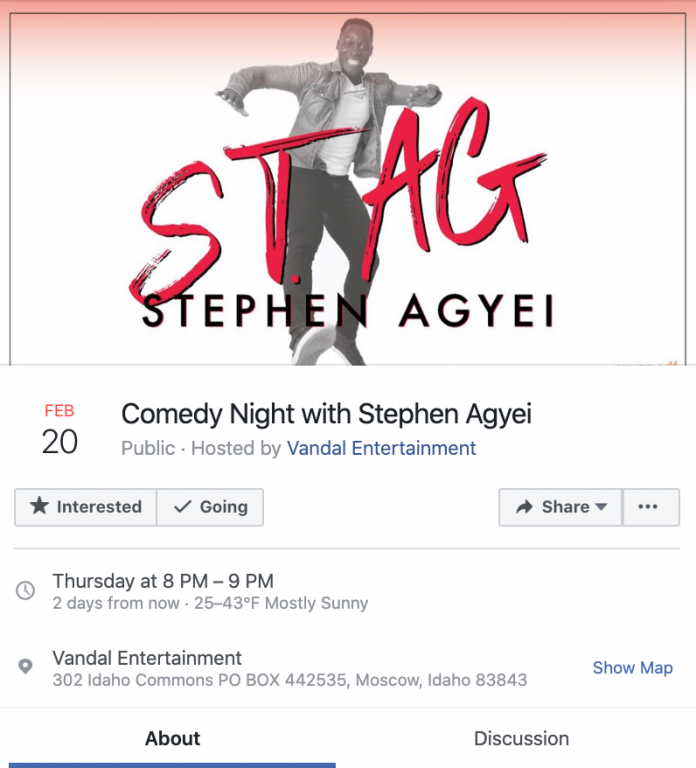Image resolution: width=696 pixels, height=768 pixels.
Task: Click the Show Map link
Action: [632, 668]
